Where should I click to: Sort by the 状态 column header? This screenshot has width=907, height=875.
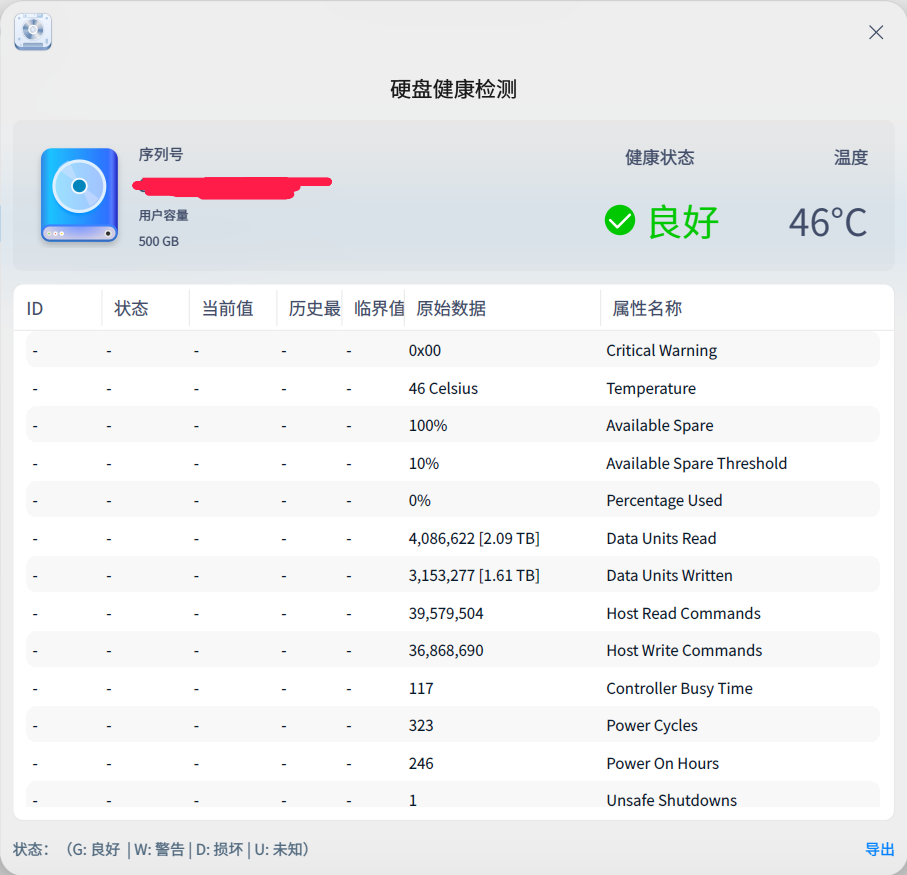[132, 308]
